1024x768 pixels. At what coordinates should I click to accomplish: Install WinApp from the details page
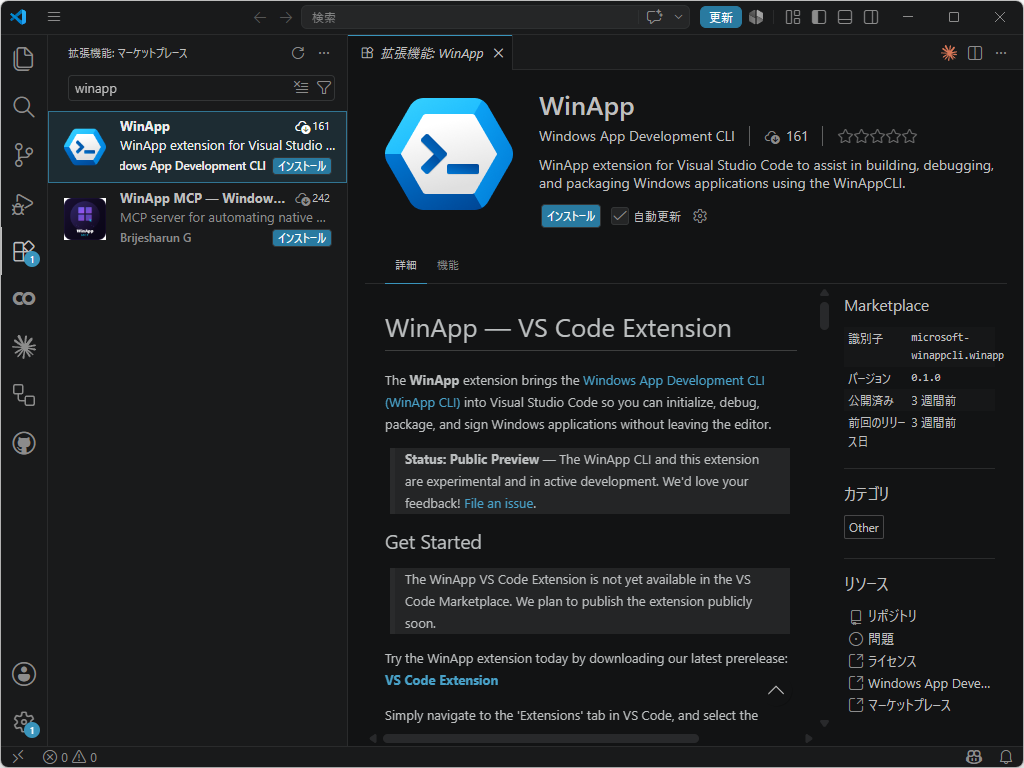pos(571,216)
